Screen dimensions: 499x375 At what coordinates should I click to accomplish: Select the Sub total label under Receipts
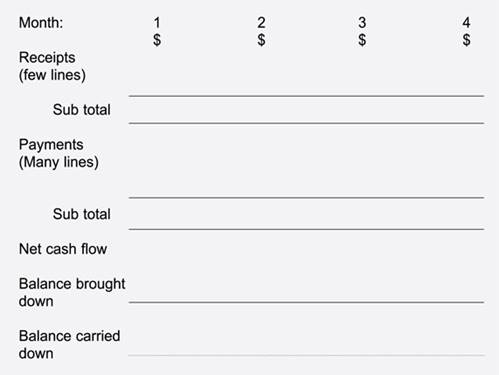click(x=82, y=110)
